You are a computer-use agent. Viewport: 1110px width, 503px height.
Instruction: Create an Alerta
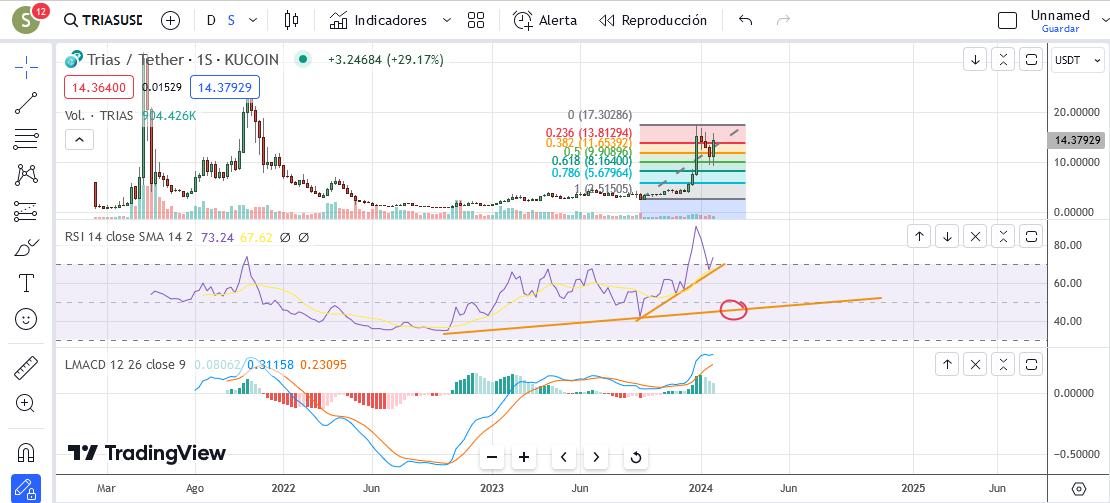coord(544,20)
